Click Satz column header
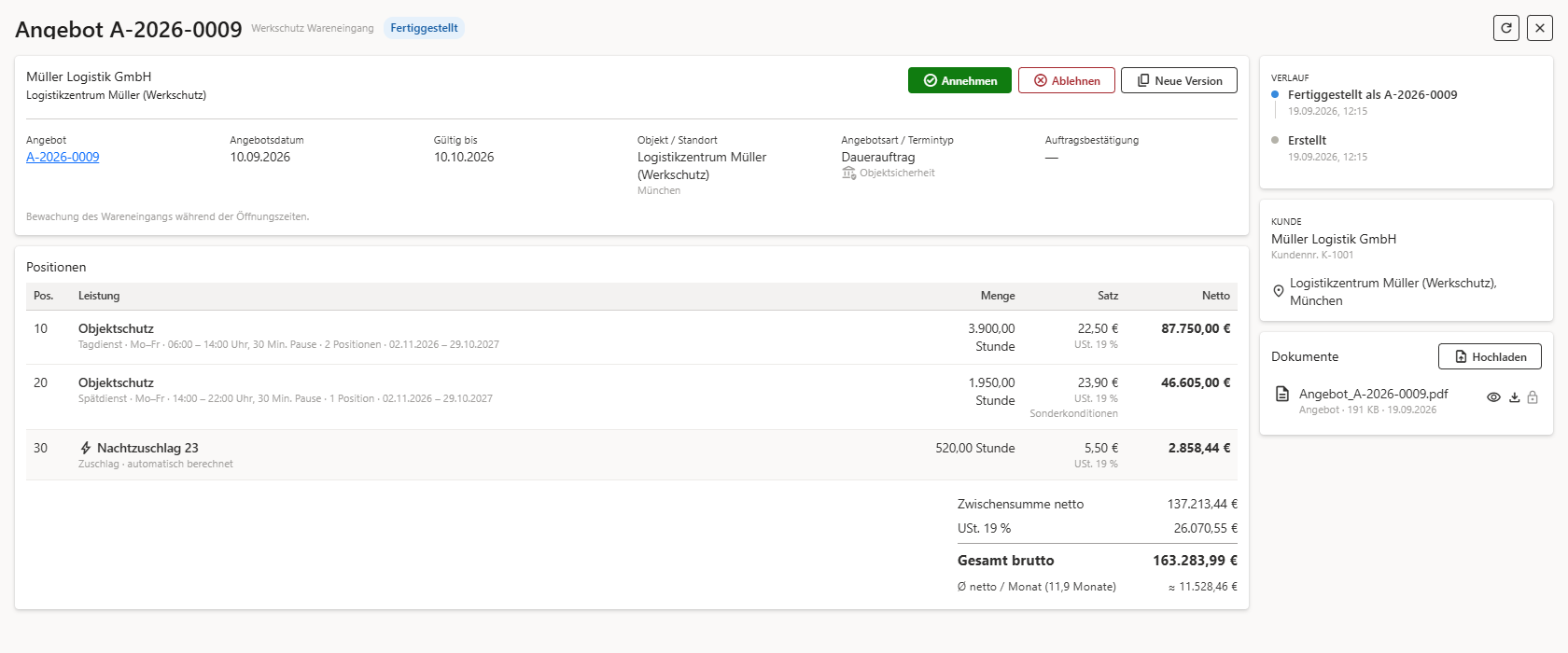Viewport: 1568px width, 653px height. [x=1108, y=296]
